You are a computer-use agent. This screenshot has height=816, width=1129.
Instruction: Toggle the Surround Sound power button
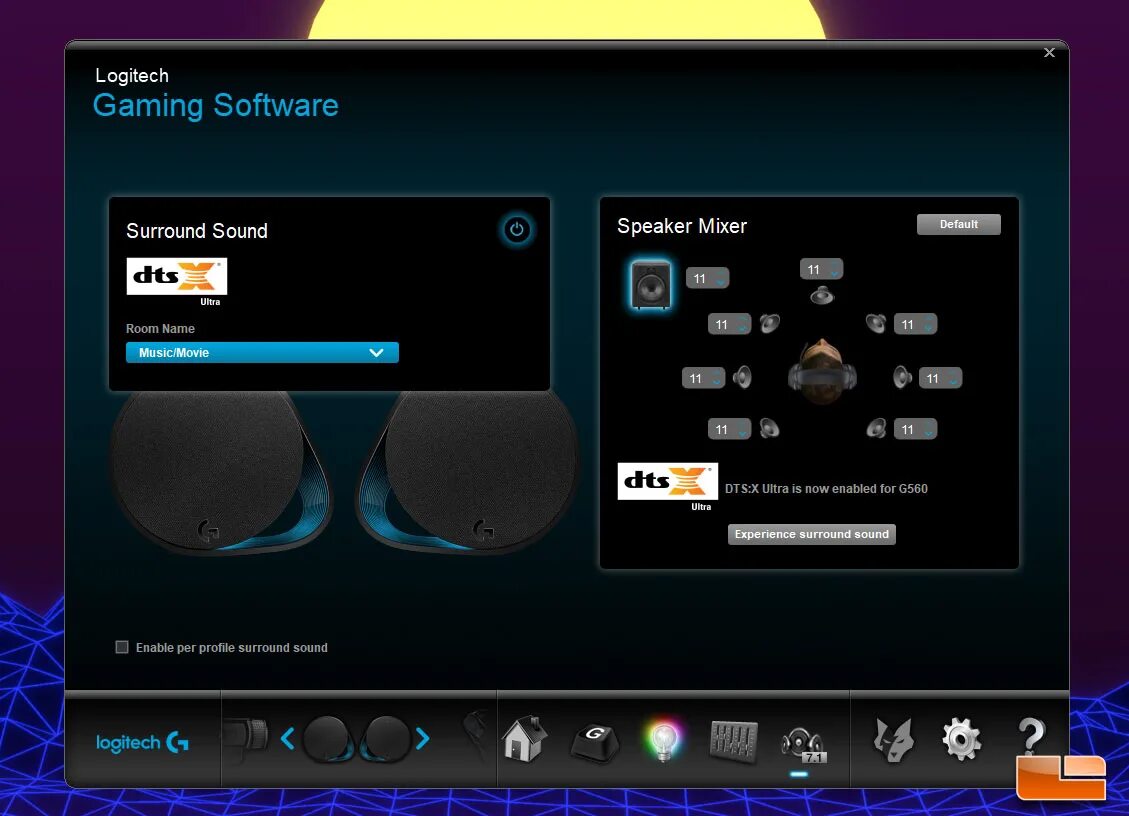coord(516,230)
